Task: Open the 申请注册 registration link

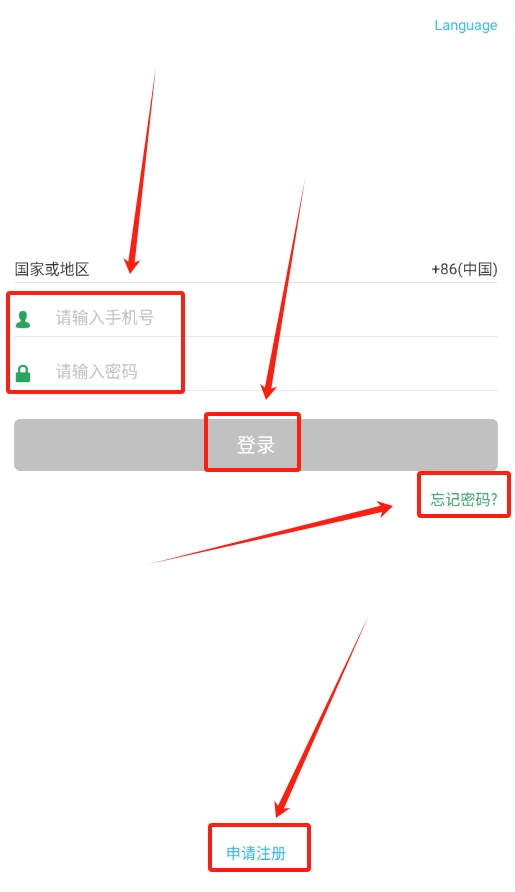Action: tap(256, 853)
